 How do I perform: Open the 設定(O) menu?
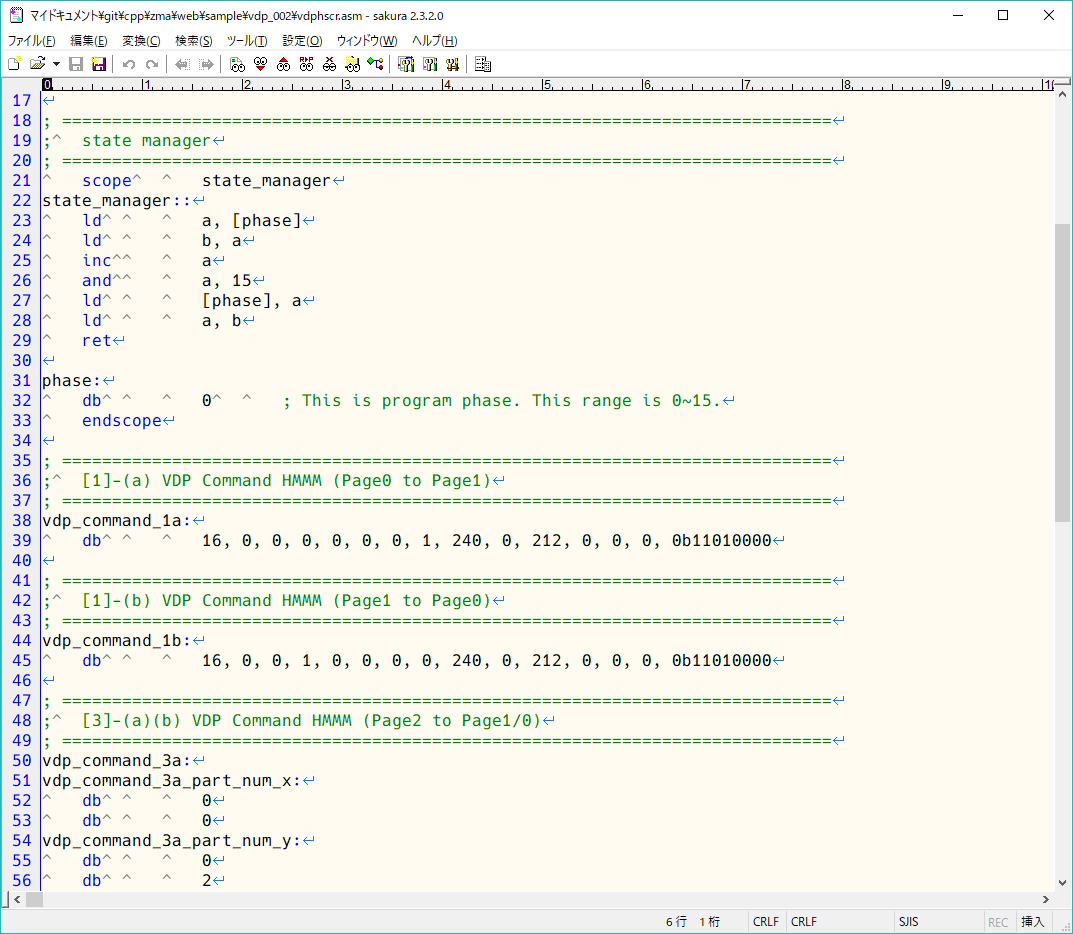click(x=302, y=40)
